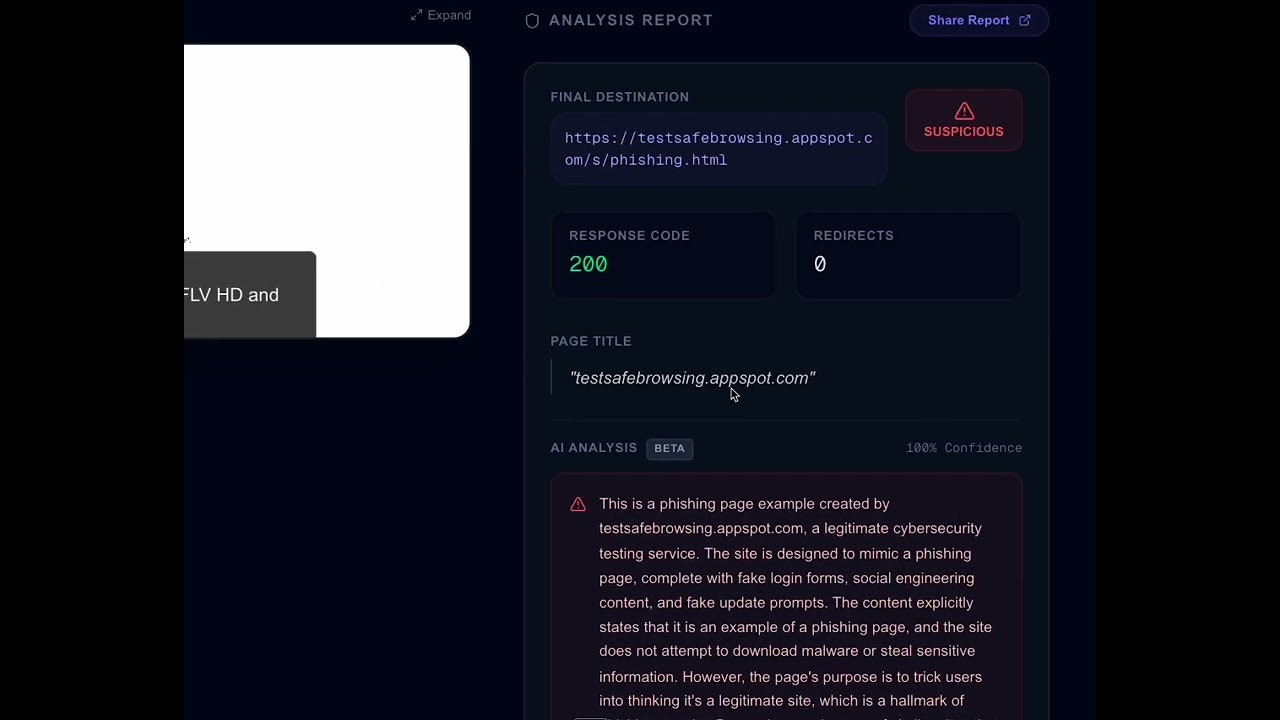
Task: Click the AI ANALYSIS section label
Action: pos(593,448)
